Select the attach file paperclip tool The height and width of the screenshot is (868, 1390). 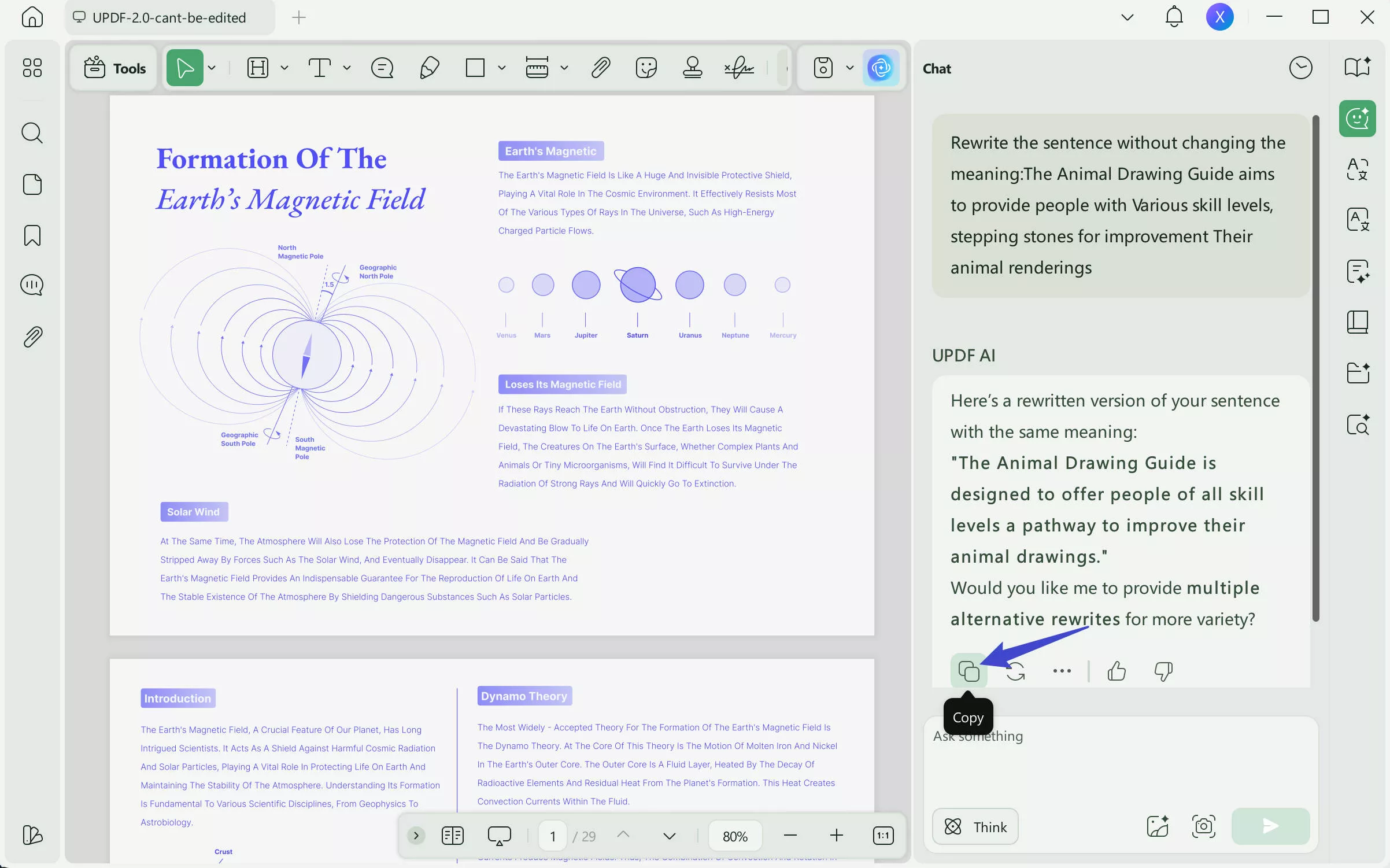pos(601,68)
